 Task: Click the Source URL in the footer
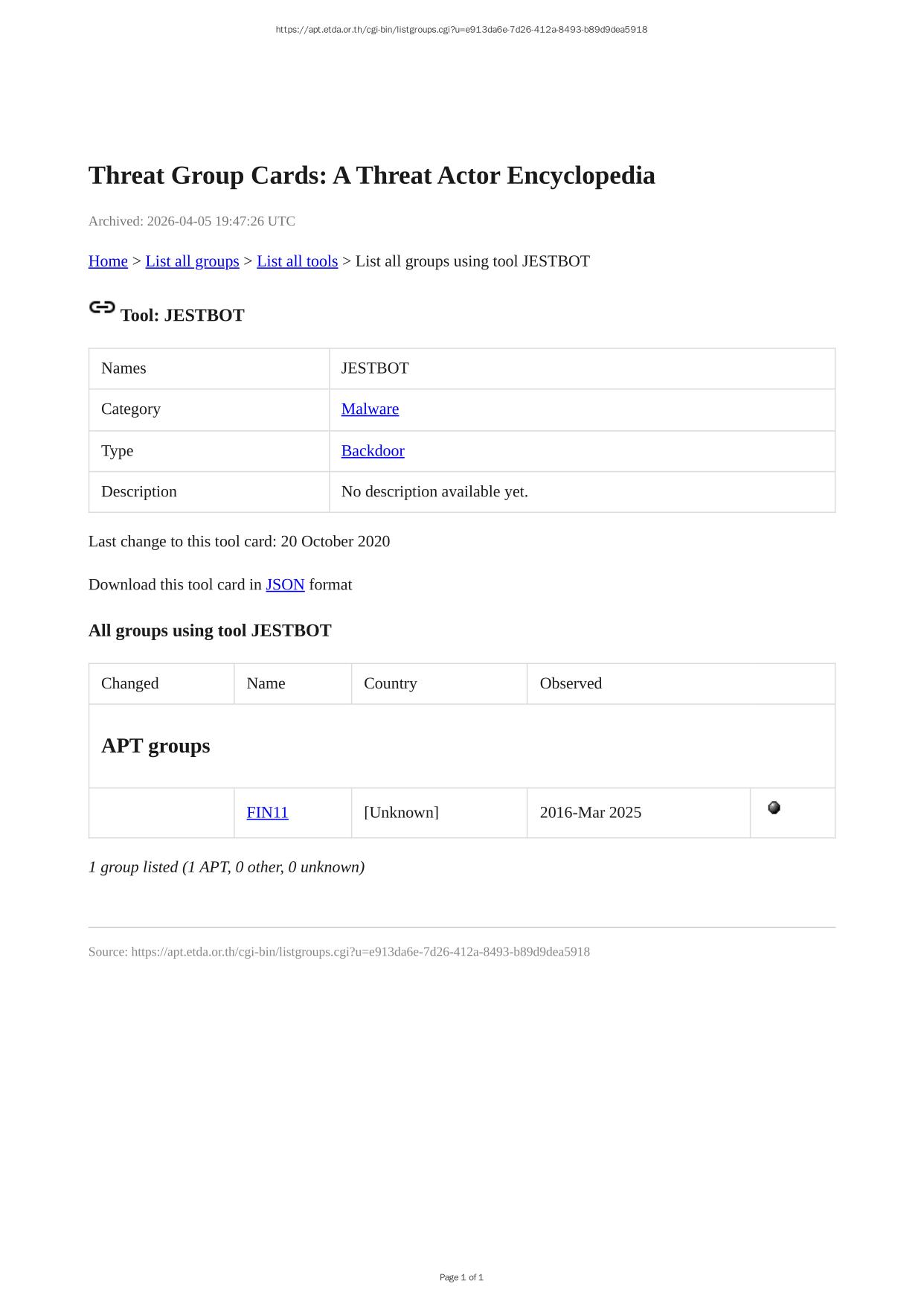[360, 951]
